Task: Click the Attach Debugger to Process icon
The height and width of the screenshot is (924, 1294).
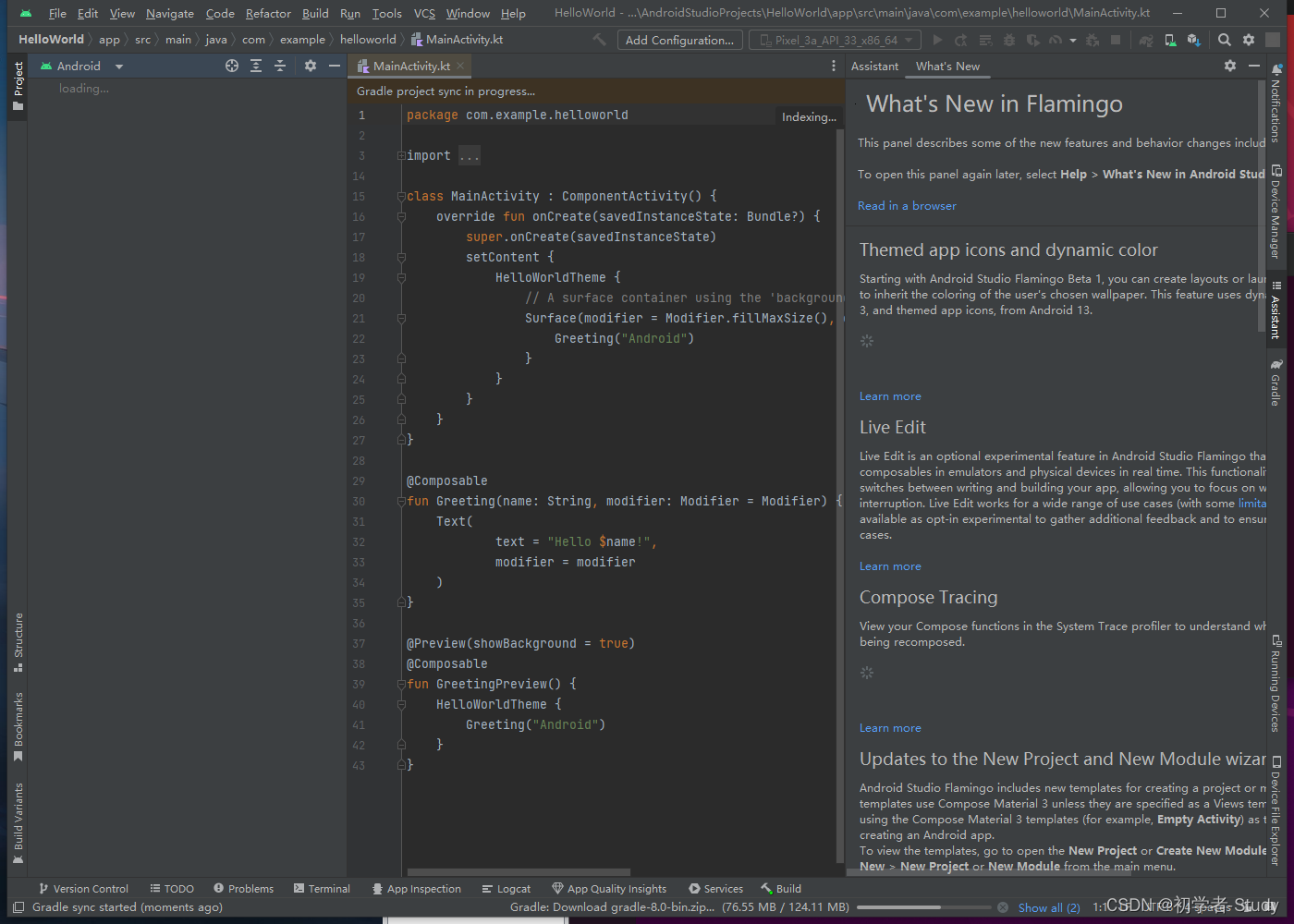Action: [1093, 40]
